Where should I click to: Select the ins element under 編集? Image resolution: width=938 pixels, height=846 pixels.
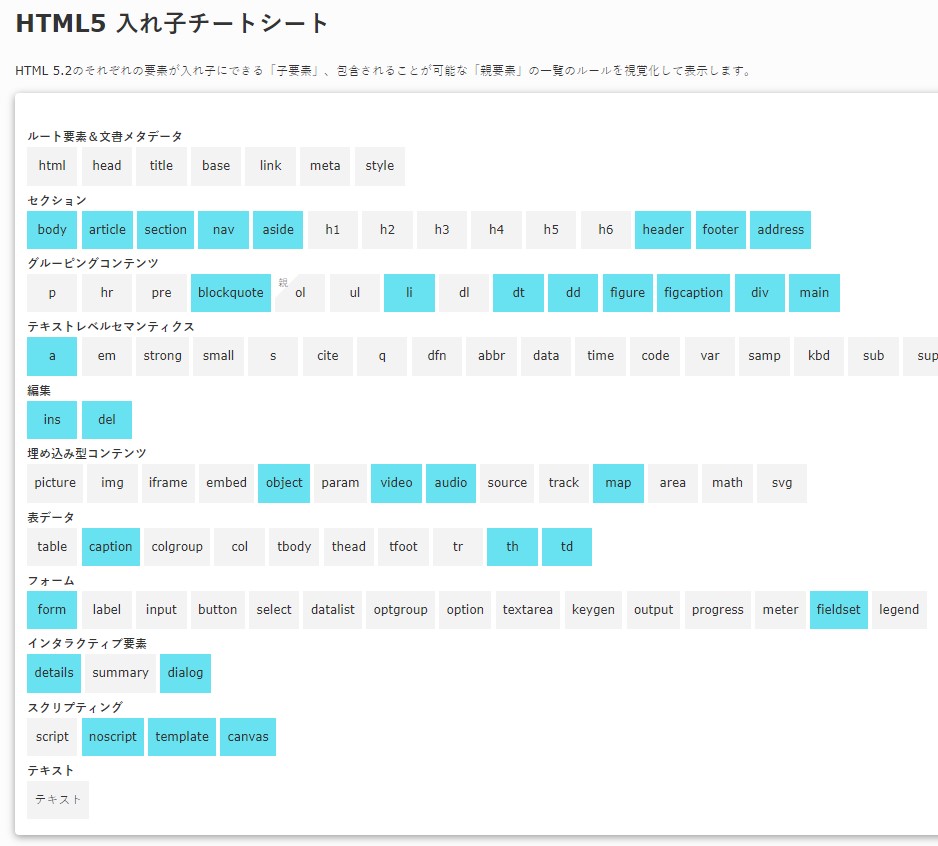tap(52, 420)
